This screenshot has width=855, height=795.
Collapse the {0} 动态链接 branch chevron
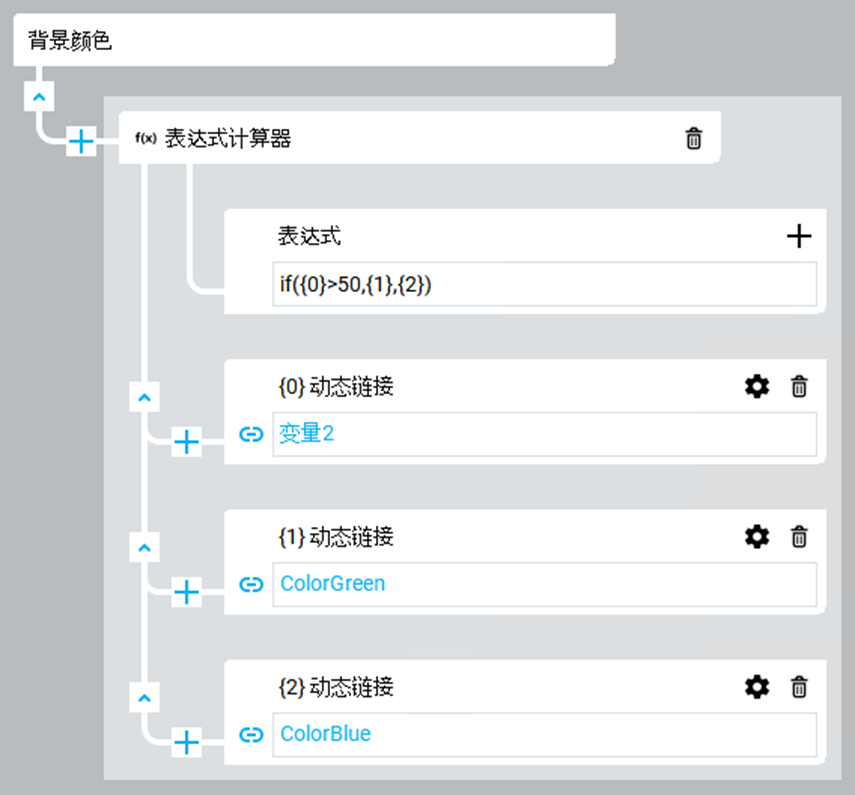pos(145,397)
